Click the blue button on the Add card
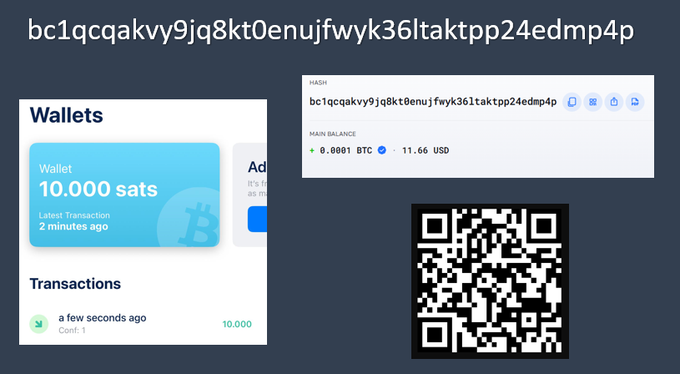Image resolution: width=680 pixels, height=374 pixels. 257,219
